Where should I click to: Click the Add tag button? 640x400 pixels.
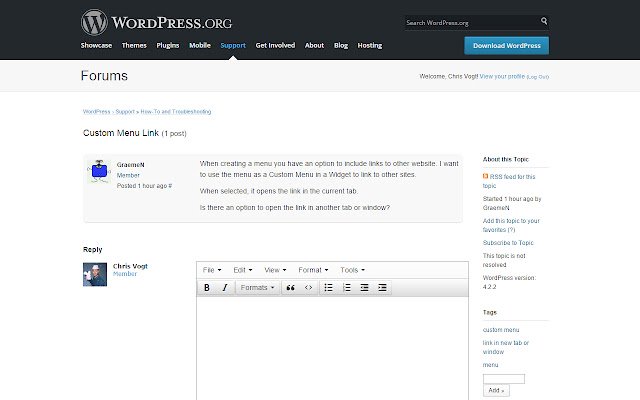point(496,391)
